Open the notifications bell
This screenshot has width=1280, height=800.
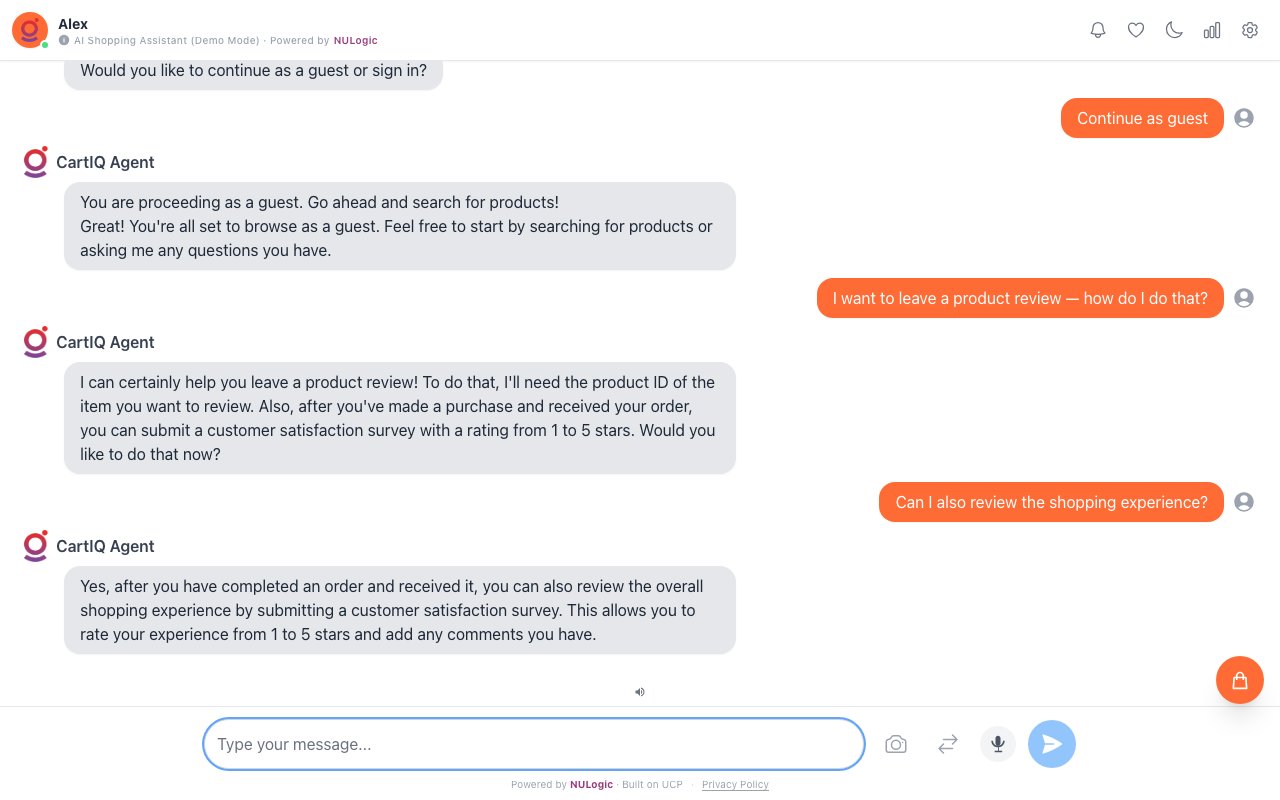coord(1098,30)
